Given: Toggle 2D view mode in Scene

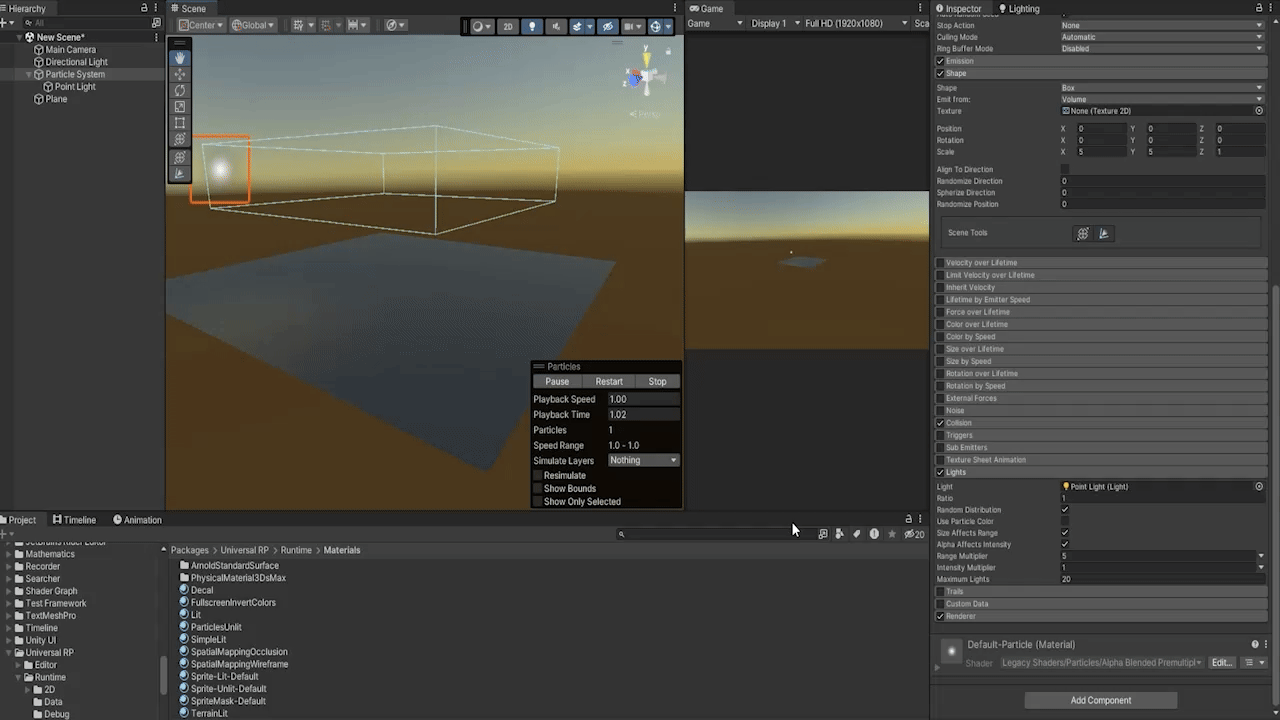Looking at the screenshot, I should 508,26.
